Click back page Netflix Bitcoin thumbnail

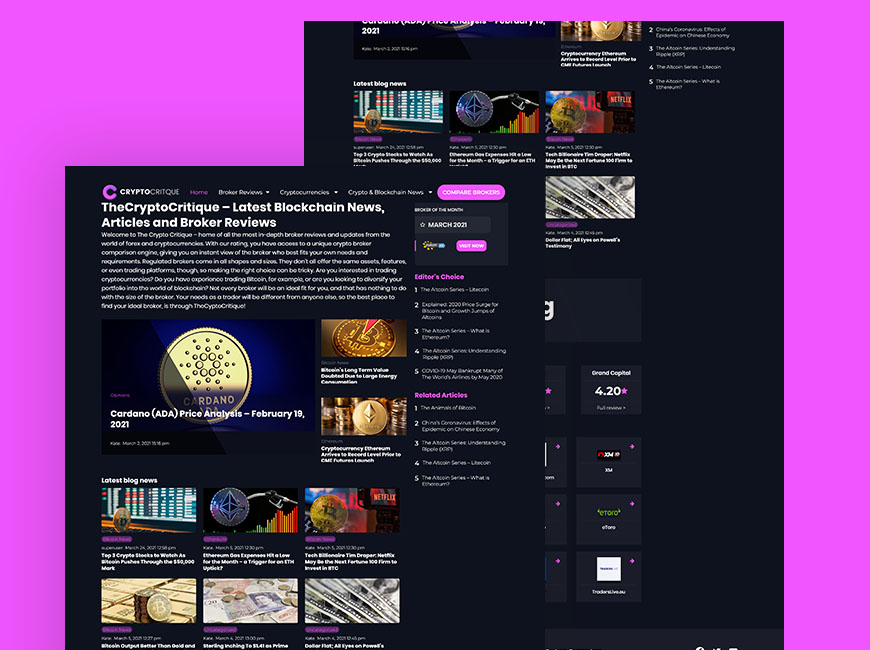pyautogui.click(x=590, y=112)
